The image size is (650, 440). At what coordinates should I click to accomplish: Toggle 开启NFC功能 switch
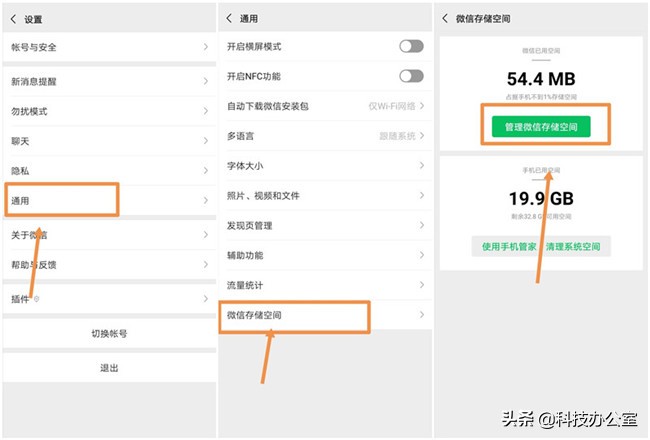411,76
